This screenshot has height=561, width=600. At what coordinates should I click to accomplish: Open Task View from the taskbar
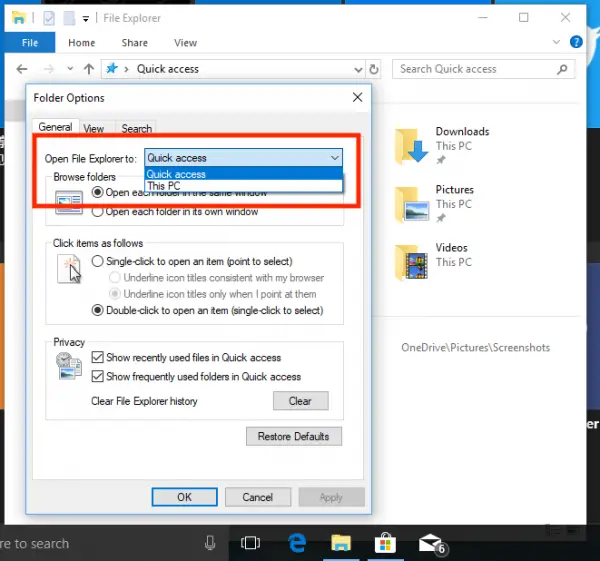pyautogui.click(x=251, y=543)
